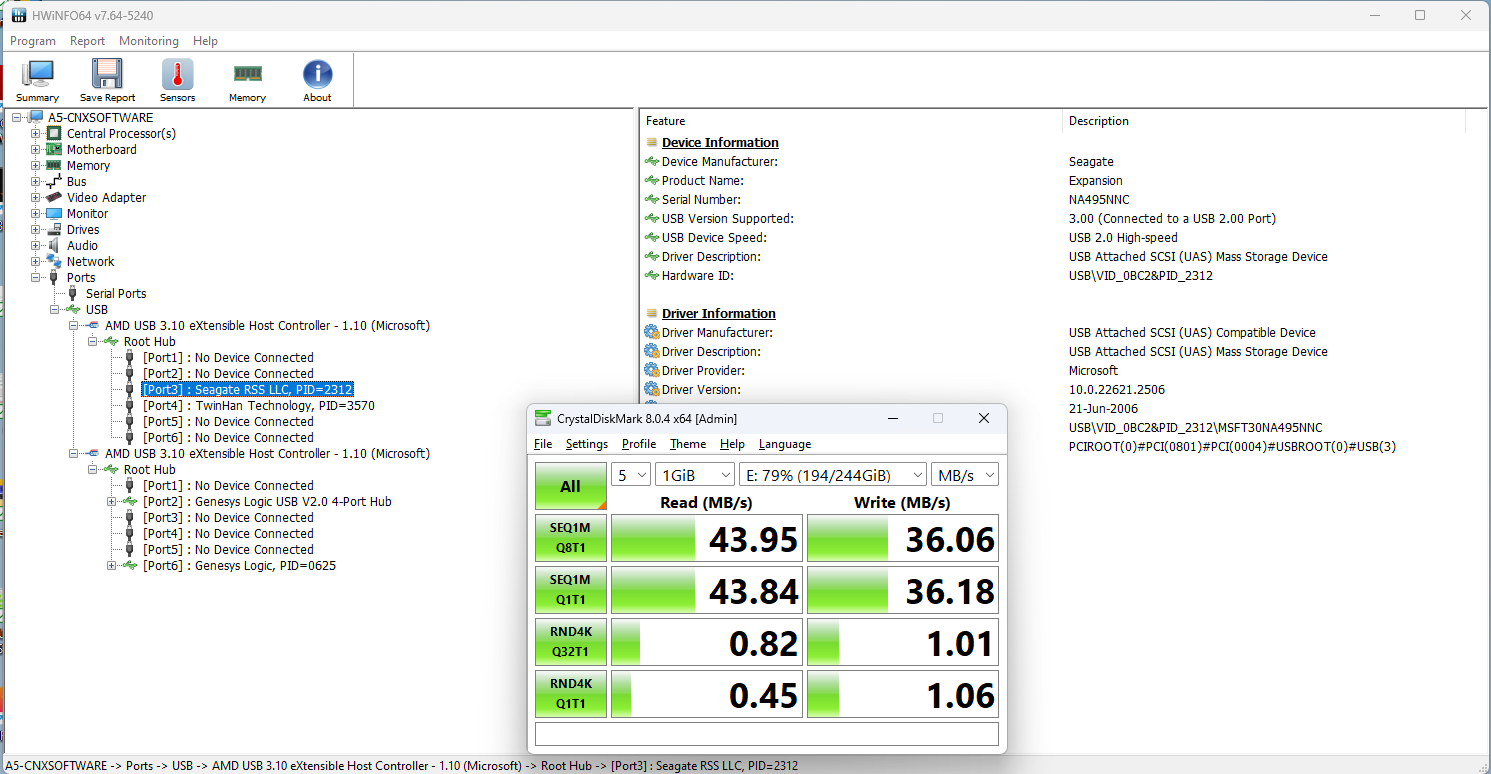
Task: Expand Genesys Logic USB V2.0 4-Port Hub
Action: click(112, 501)
